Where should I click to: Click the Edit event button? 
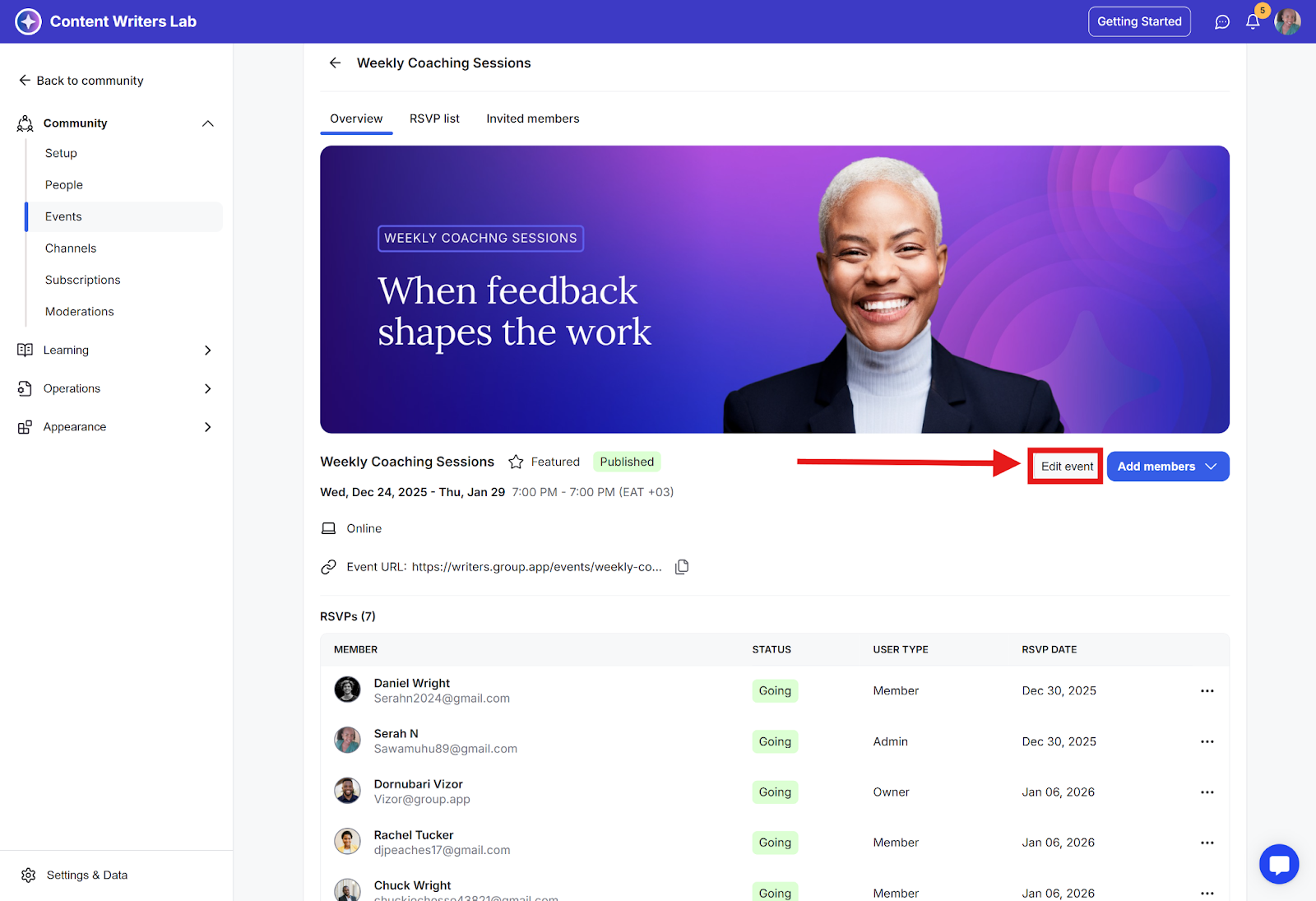(x=1067, y=467)
